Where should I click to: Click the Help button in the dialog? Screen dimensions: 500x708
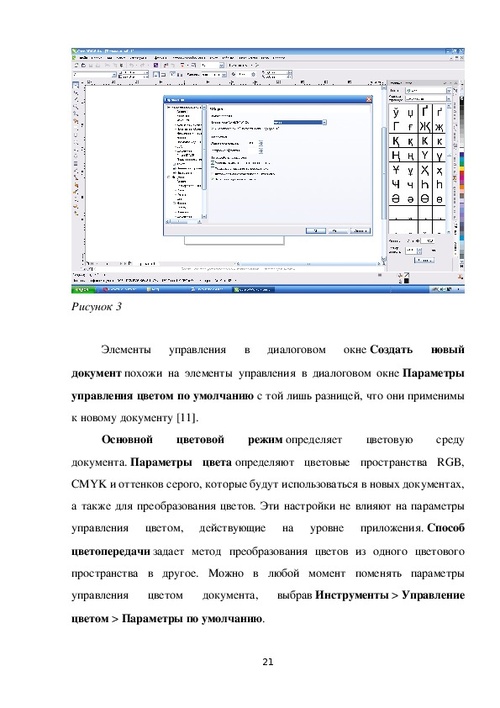(x=360, y=231)
